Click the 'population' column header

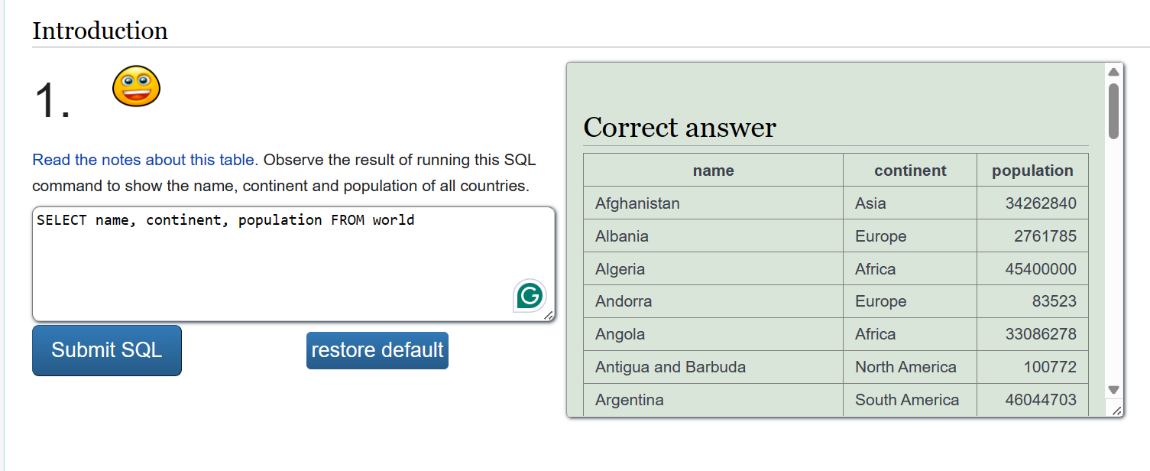[1033, 170]
